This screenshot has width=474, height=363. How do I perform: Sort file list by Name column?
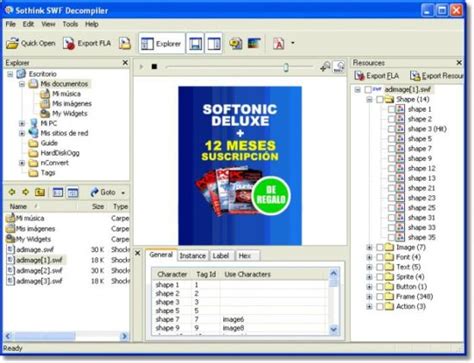pos(18,207)
